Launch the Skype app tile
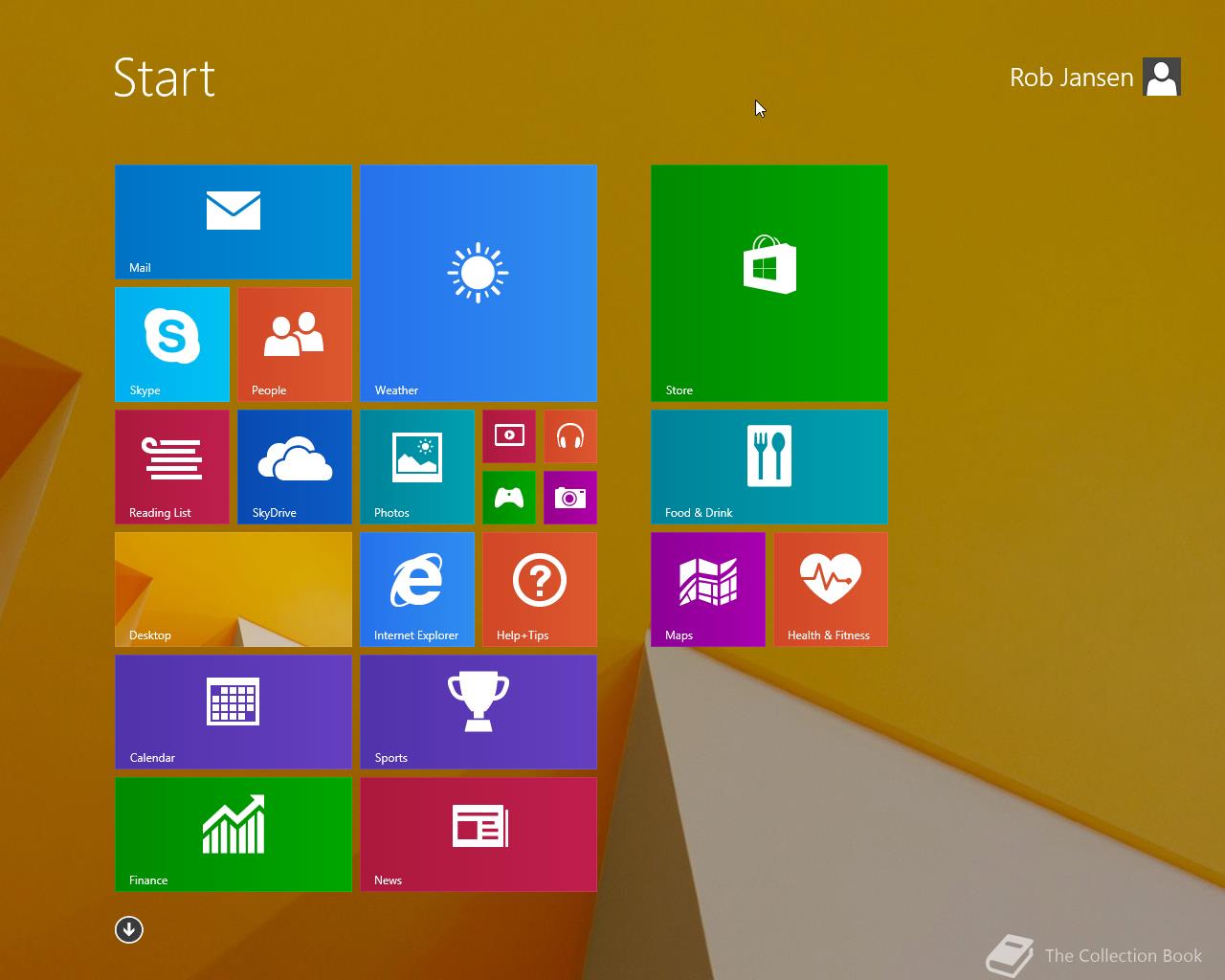The height and width of the screenshot is (980, 1225). pyautogui.click(x=172, y=345)
